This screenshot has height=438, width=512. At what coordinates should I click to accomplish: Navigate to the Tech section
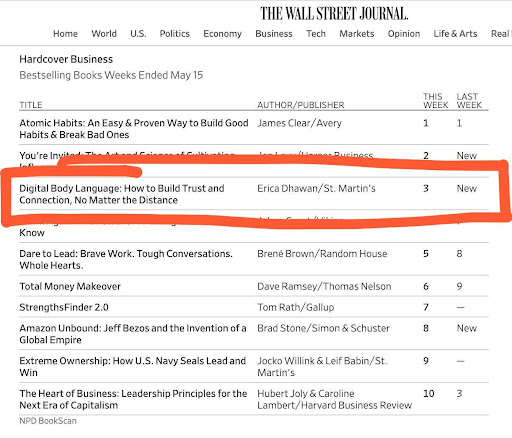coord(316,34)
